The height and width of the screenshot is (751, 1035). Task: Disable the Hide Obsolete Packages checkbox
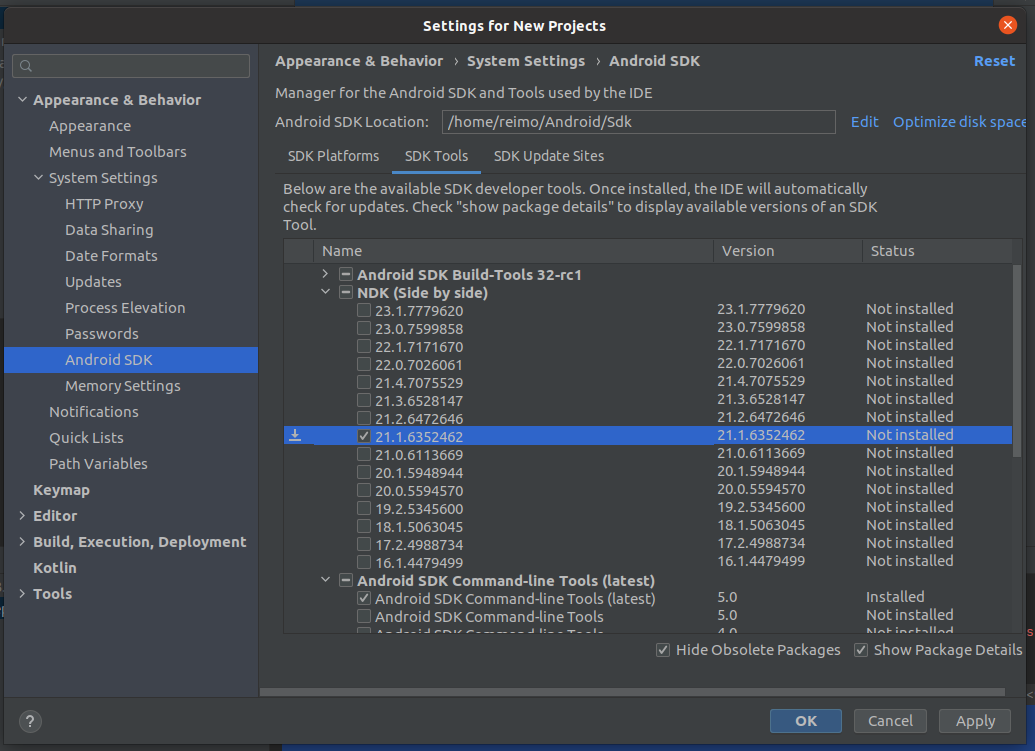pos(662,650)
